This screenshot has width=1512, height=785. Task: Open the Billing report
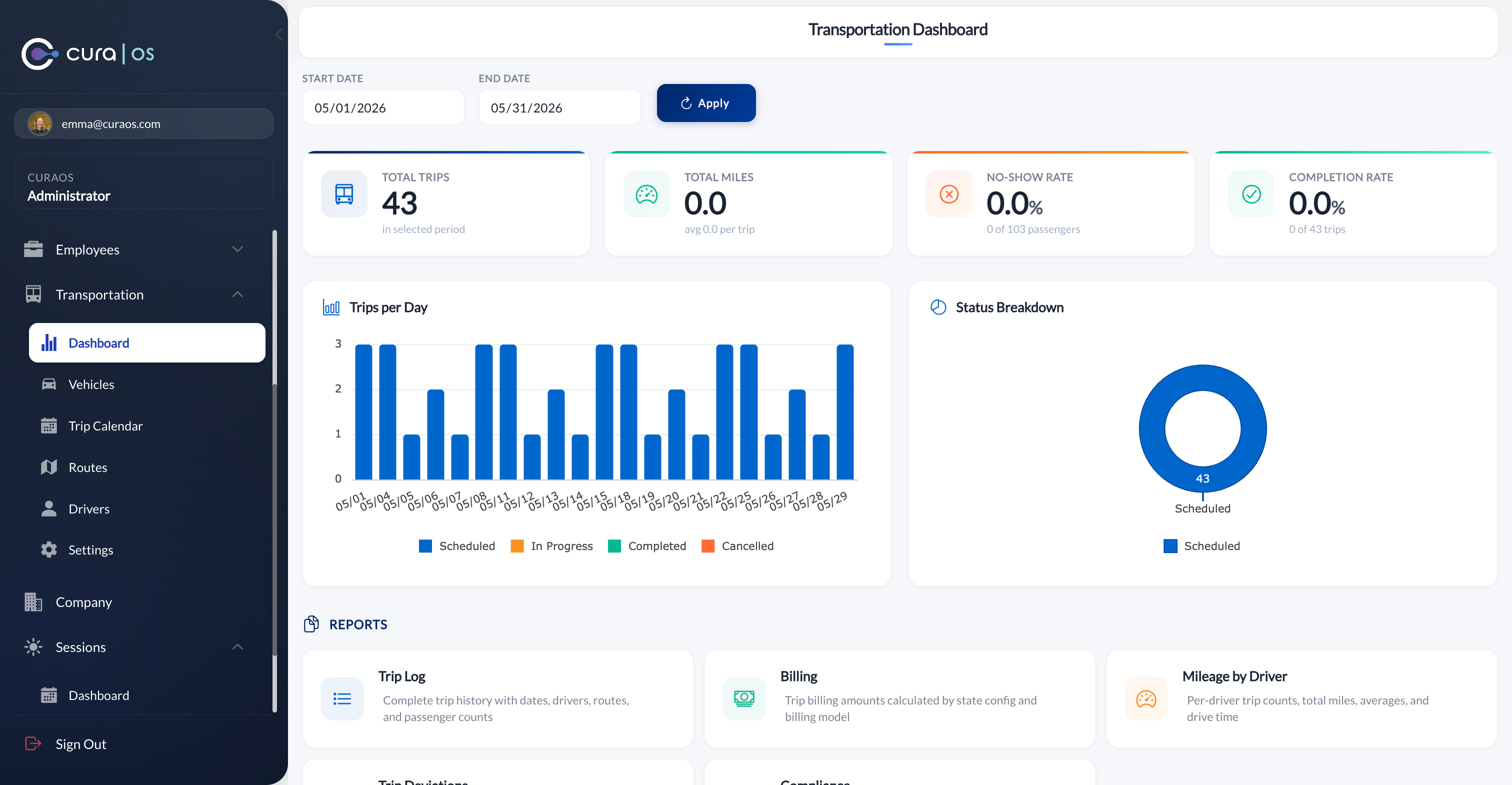900,698
